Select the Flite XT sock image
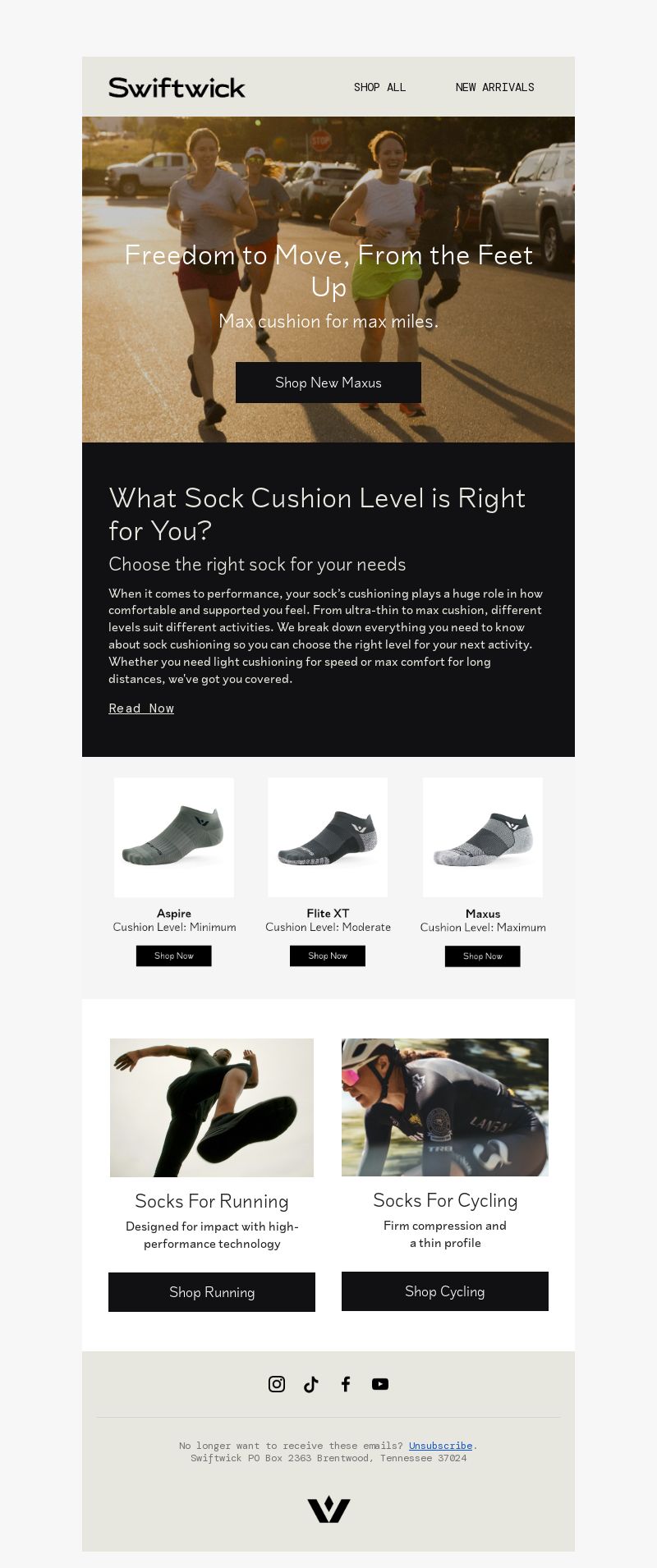 click(328, 837)
